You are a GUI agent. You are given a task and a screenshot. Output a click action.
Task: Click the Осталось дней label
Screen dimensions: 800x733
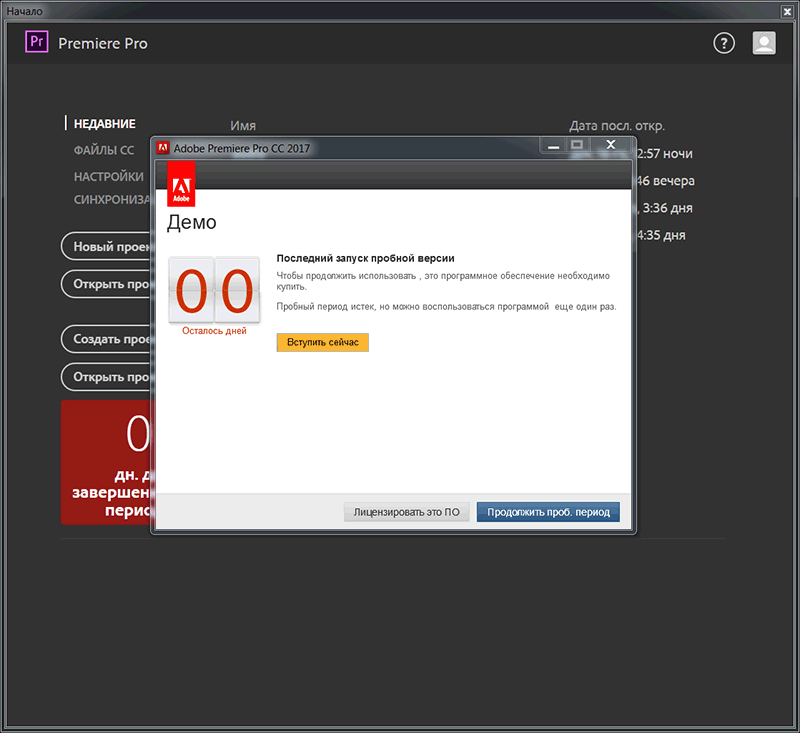[214, 331]
